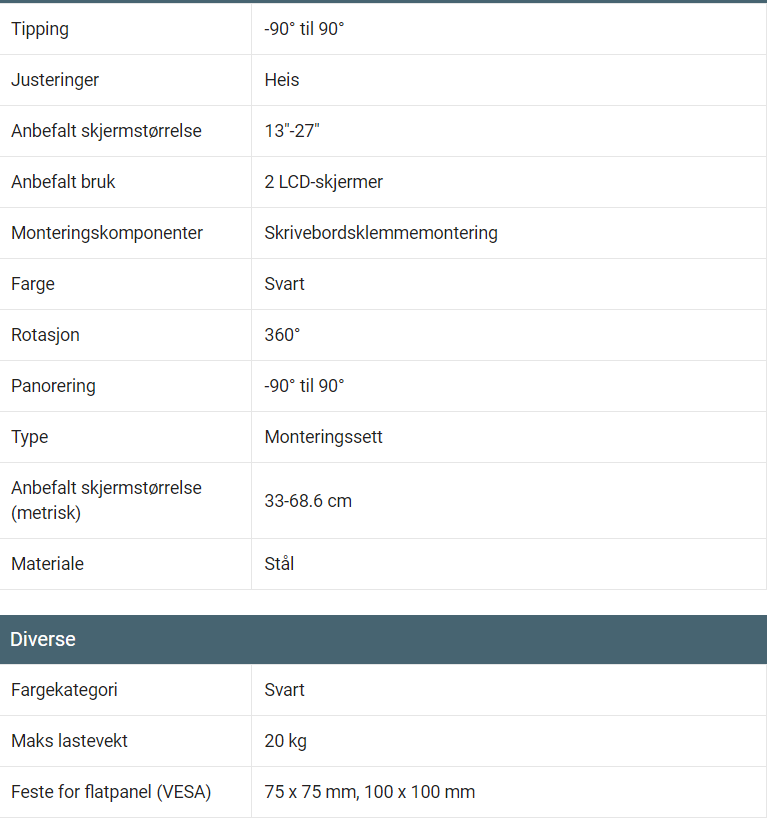
Task: Select the Anbefalt bruk label
Action: pyautogui.click(x=63, y=182)
